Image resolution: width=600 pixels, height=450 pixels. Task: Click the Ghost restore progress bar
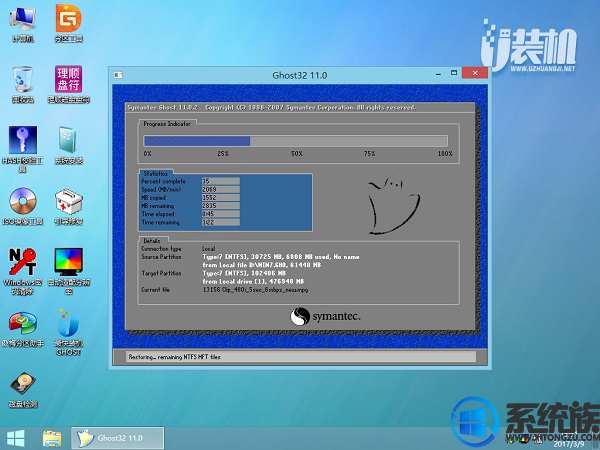coord(298,141)
